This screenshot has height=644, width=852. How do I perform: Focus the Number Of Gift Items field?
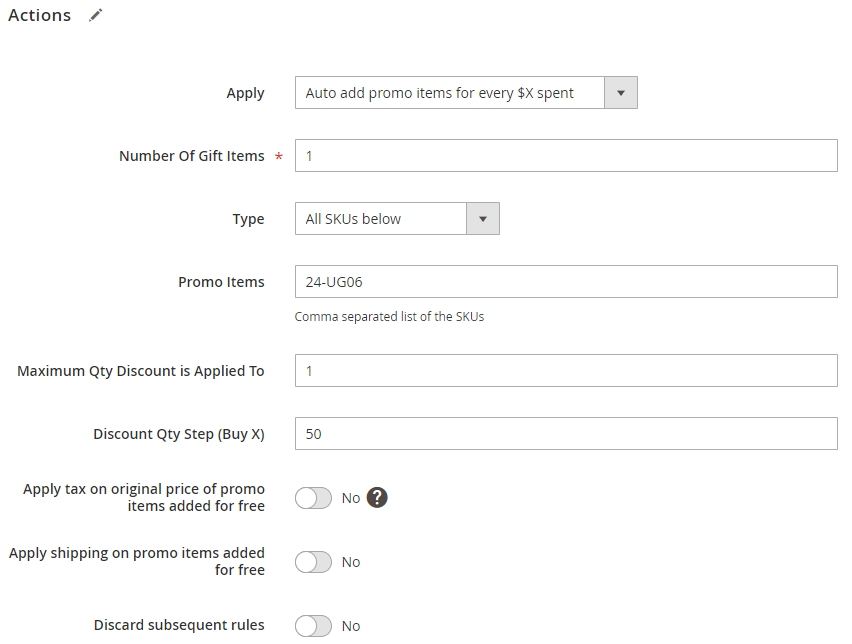[566, 156]
